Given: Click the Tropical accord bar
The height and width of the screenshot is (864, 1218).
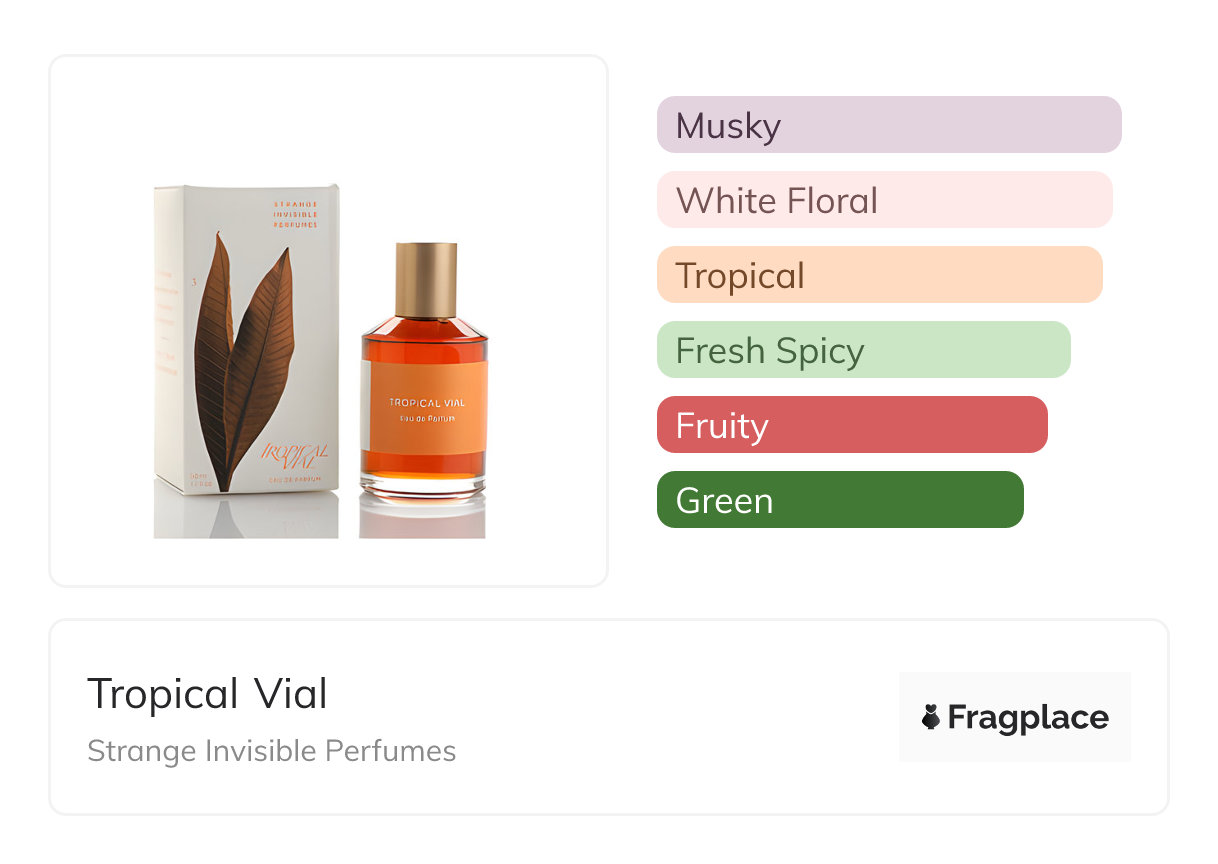Looking at the screenshot, I should (x=879, y=275).
